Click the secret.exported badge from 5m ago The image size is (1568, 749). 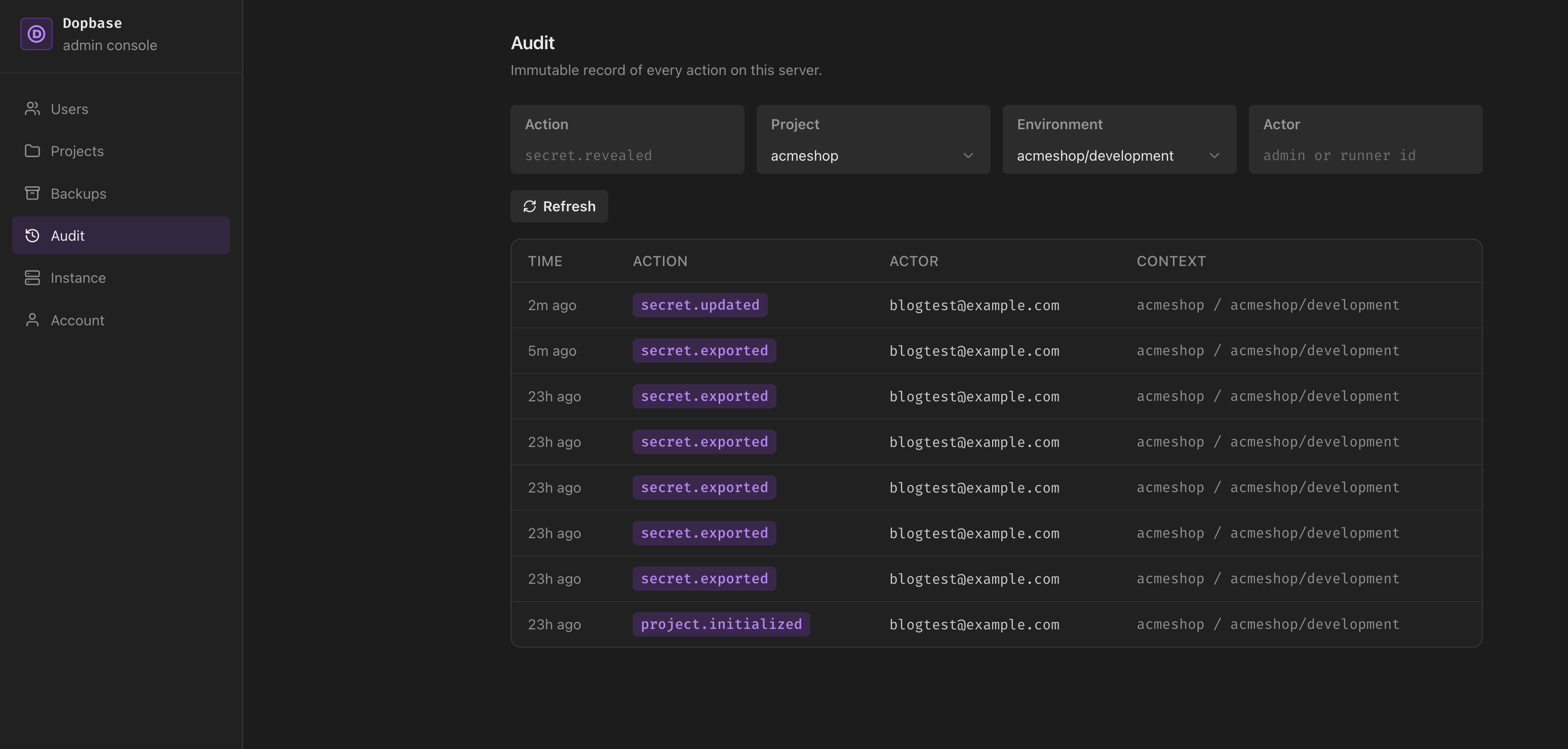704,351
